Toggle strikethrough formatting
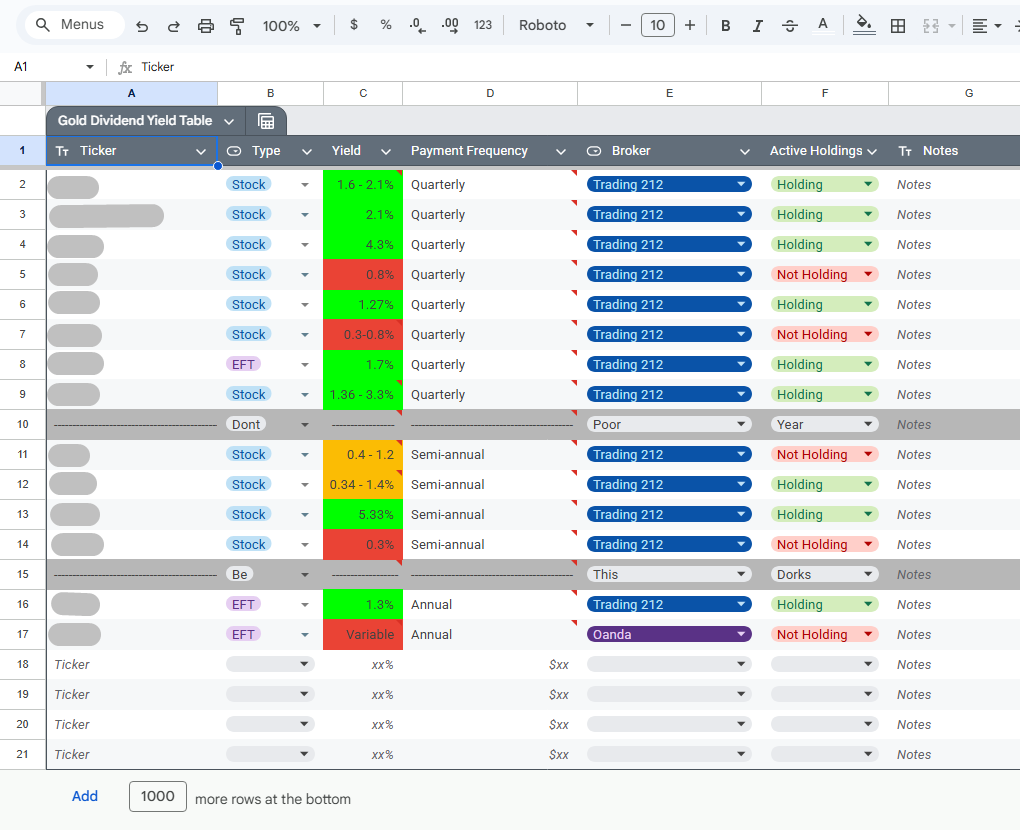This screenshot has width=1020, height=831. pyautogui.click(x=790, y=26)
